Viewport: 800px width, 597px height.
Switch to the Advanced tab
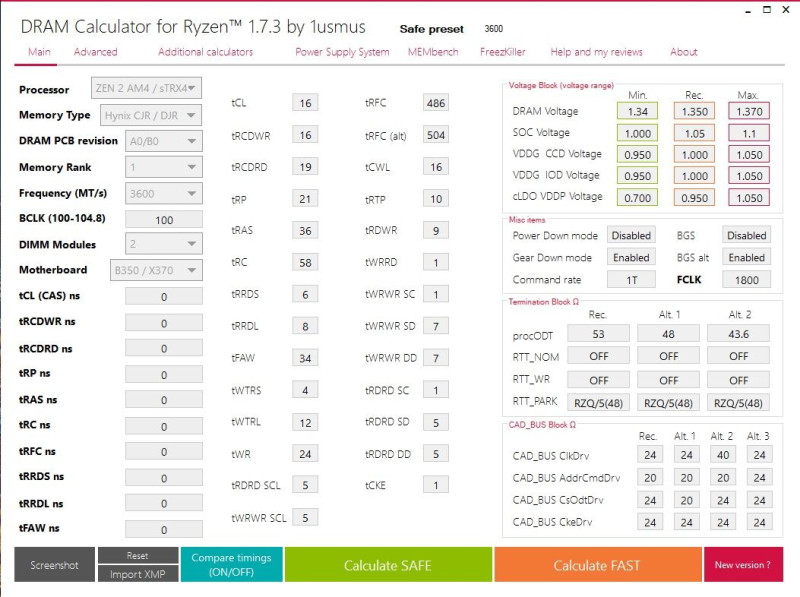95,52
